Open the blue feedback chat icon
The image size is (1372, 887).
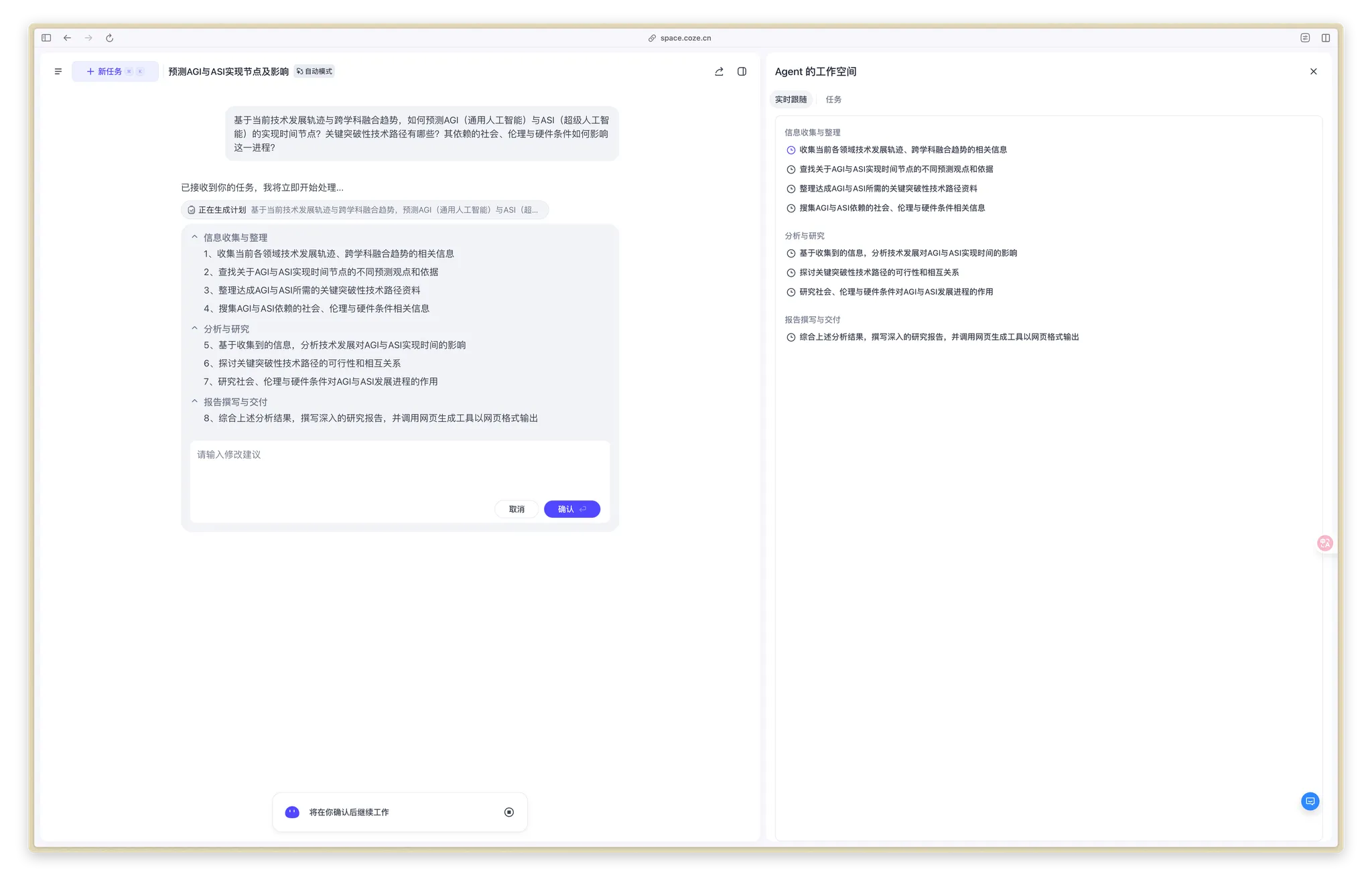[x=1310, y=801]
